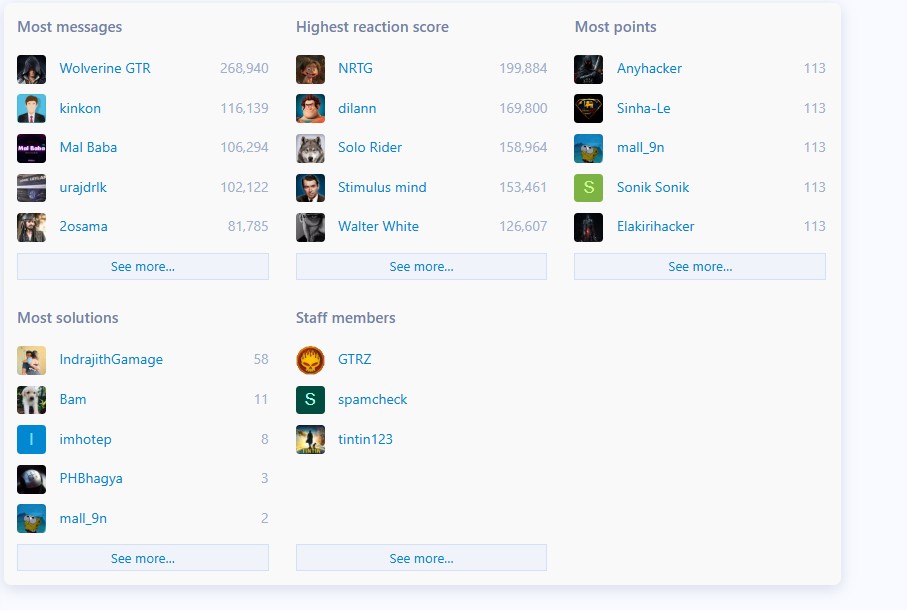
Task: See more under Most solutions
Action: [x=143, y=558]
